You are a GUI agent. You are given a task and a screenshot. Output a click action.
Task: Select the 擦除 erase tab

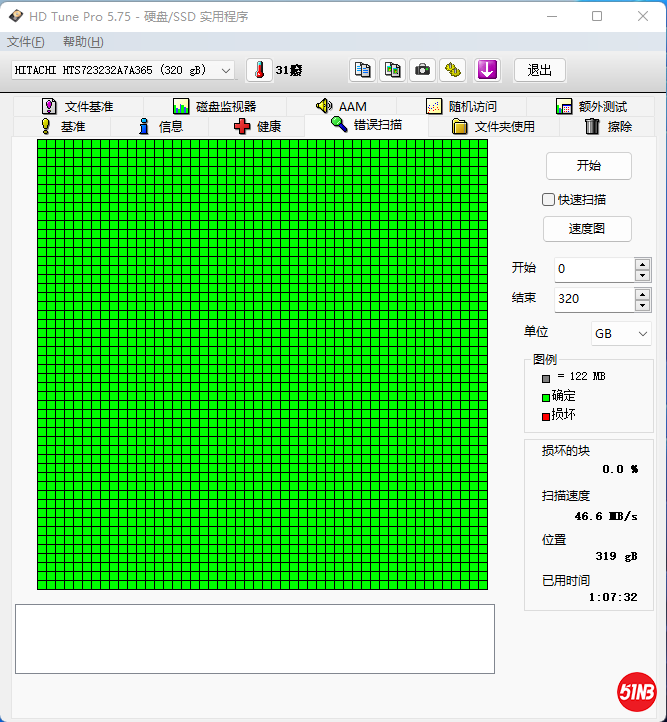point(608,126)
